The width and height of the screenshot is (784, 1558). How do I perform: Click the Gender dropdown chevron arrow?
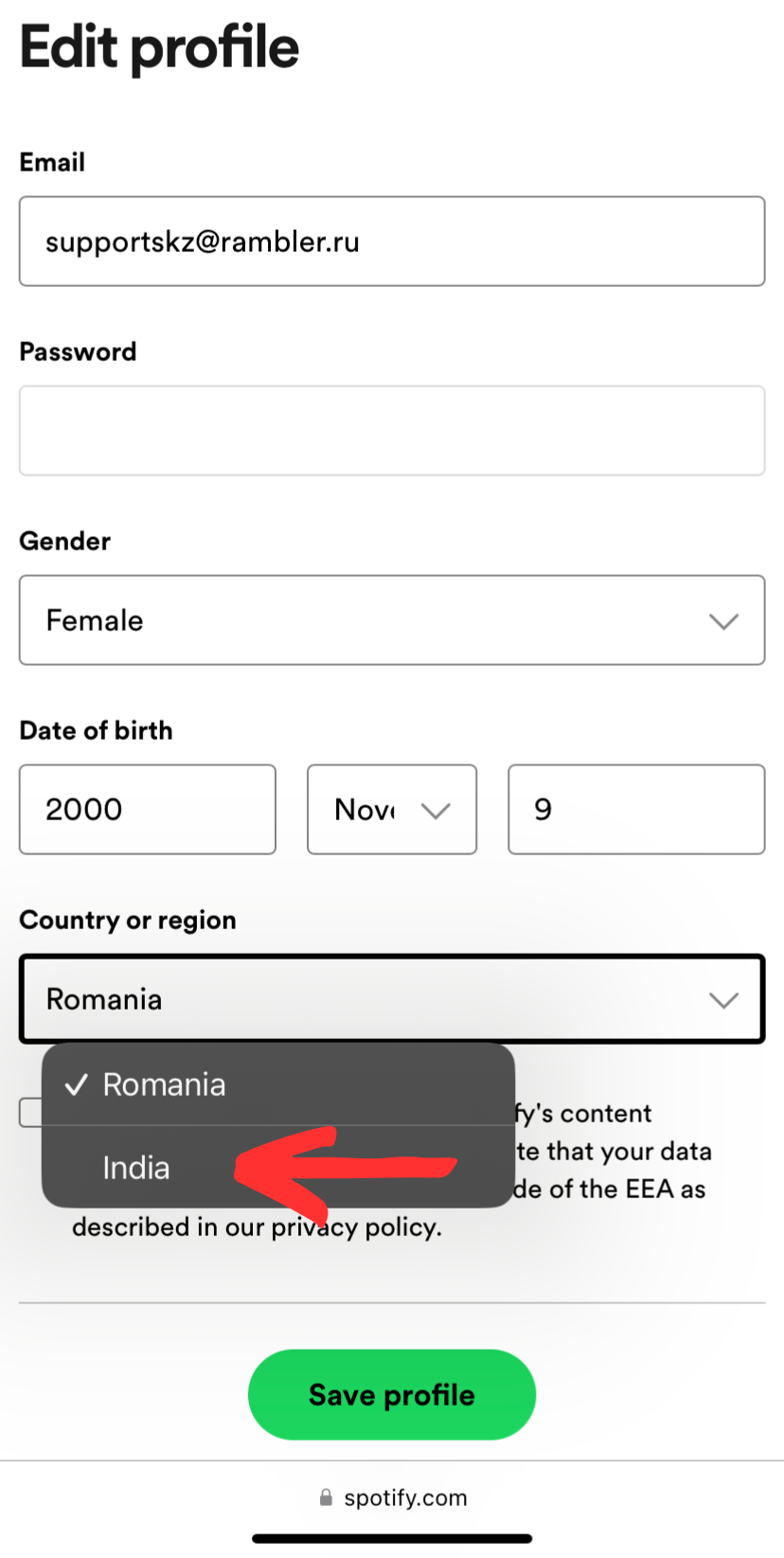[723, 621]
